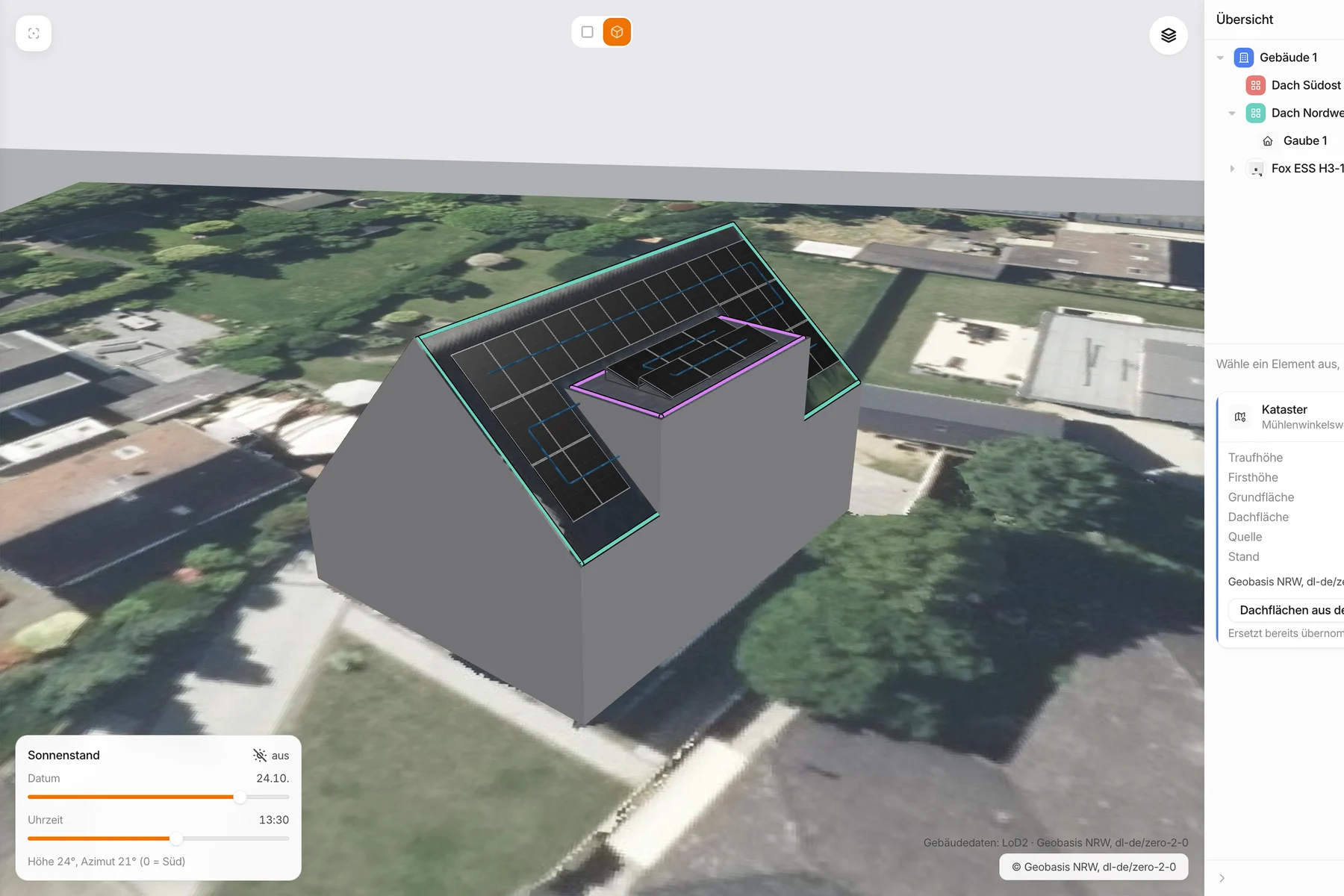This screenshot has width=1344, height=896.
Task: Expand the Fox ESS H3 inverter node
Action: click(1232, 169)
